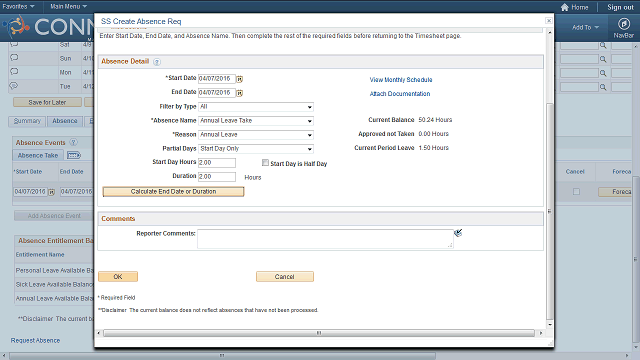Viewport: 640px width, 360px height.
Task: Open Start Date calendar picker in dialog
Action: click(x=240, y=79)
